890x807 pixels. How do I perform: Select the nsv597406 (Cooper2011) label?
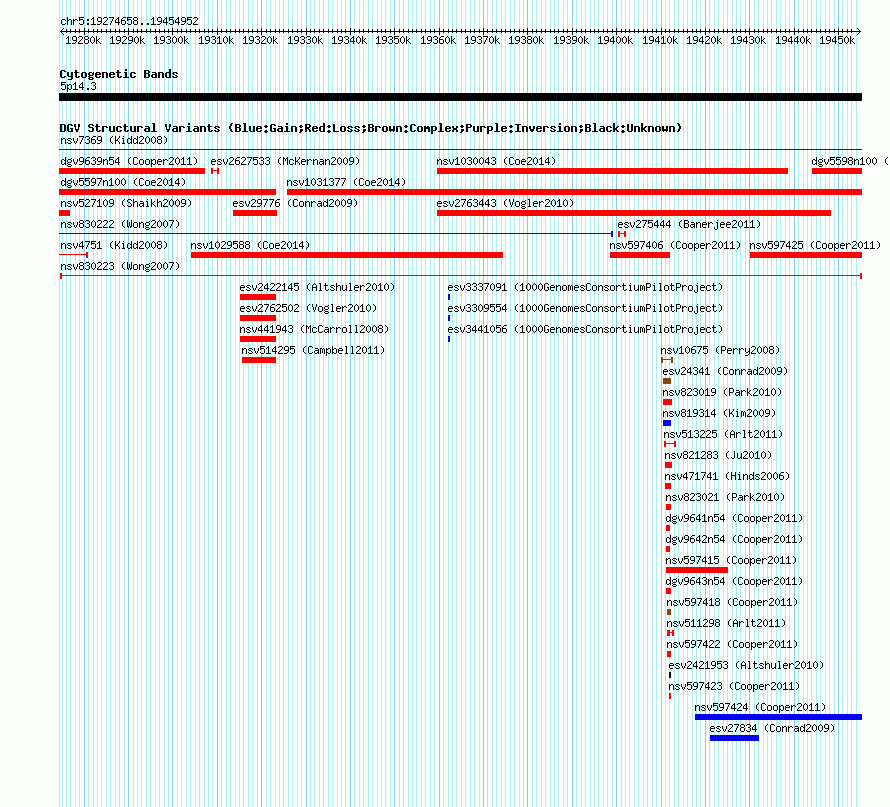tap(675, 245)
